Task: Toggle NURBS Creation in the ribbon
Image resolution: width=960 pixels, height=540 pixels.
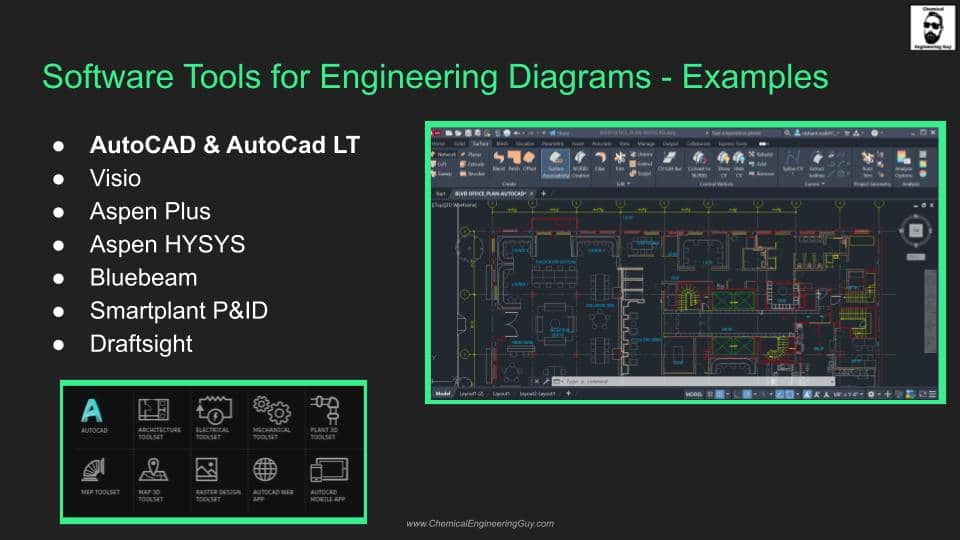Action: (580, 164)
